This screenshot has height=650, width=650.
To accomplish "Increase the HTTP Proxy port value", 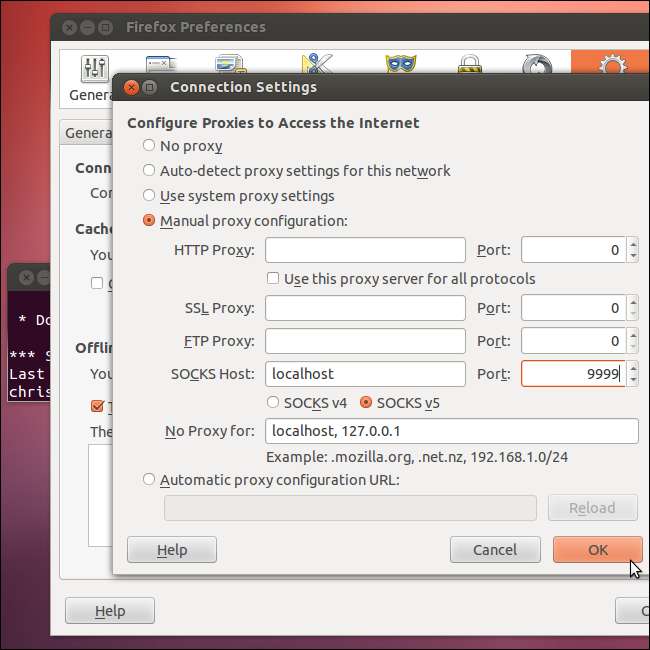I will (632, 244).
